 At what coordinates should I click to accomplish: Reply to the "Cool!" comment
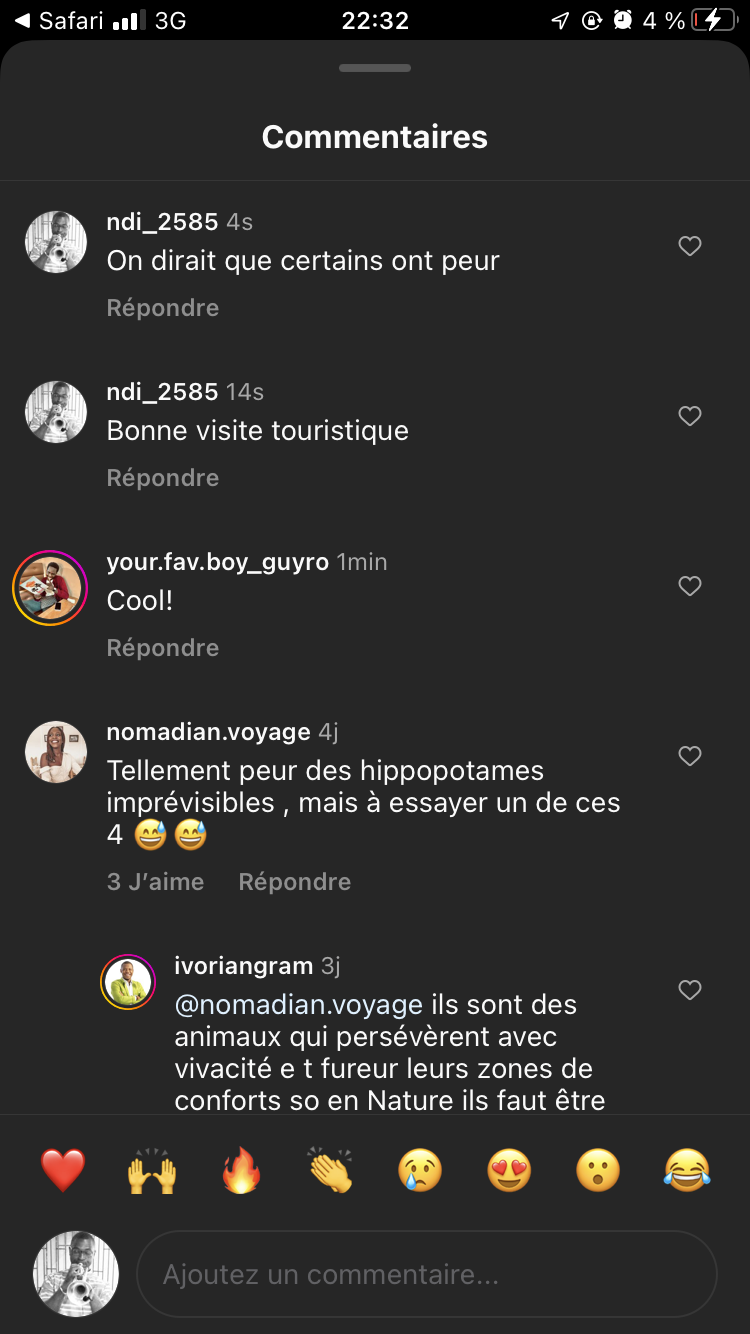coord(163,648)
